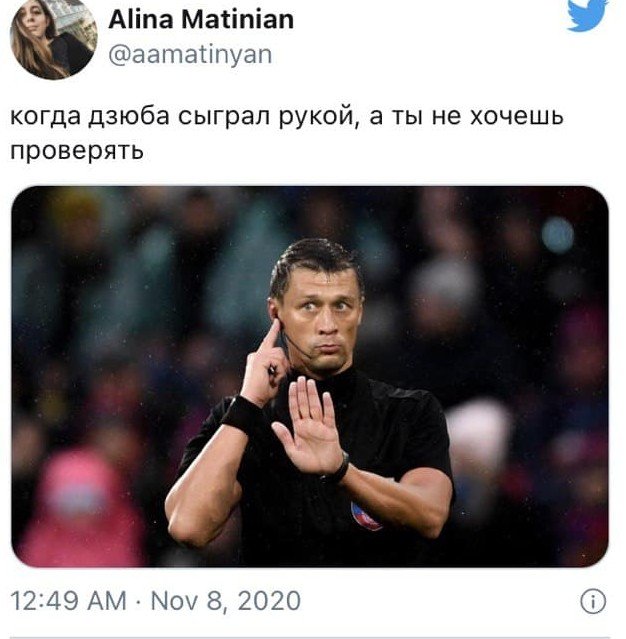Click the word проверять in the tweet
This screenshot has height=639, width=626.
(x=77, y=150)
